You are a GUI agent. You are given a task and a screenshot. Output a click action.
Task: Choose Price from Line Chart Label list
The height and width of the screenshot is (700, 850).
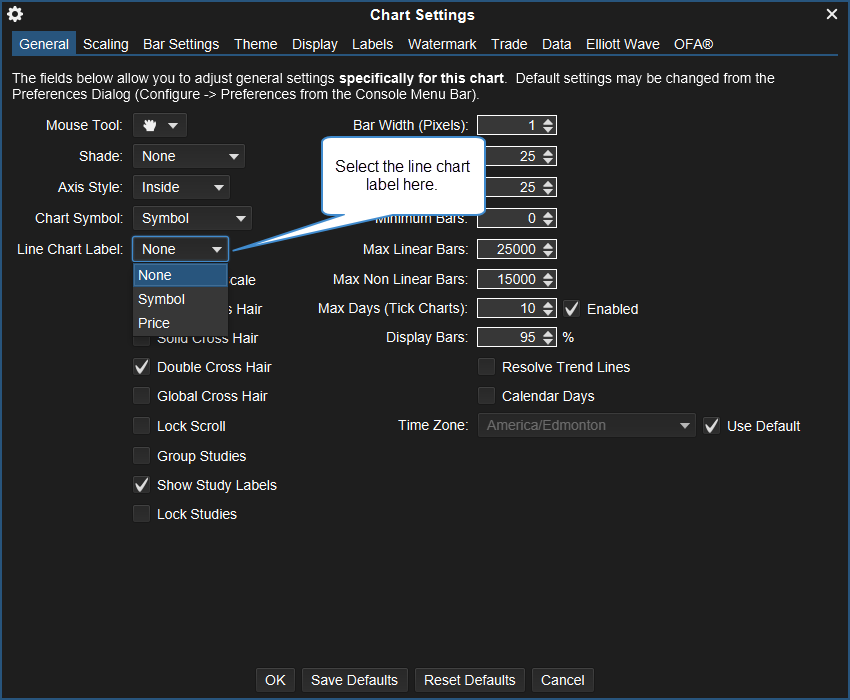click(x=154, y=323)
